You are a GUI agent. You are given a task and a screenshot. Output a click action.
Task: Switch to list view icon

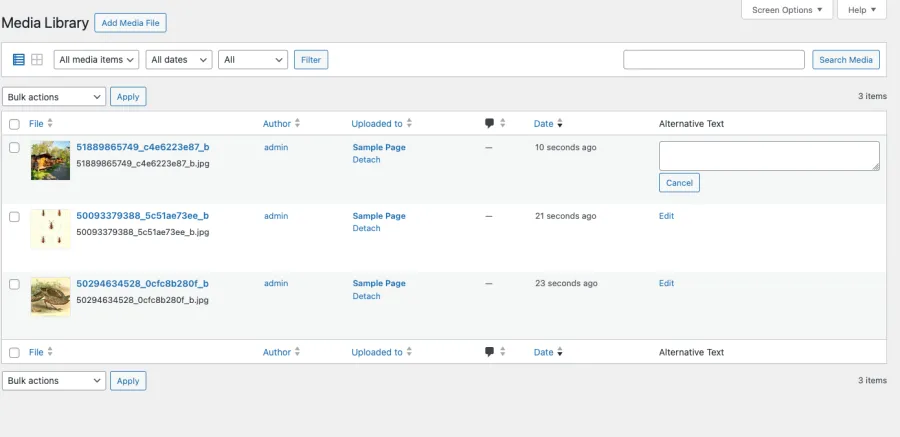coord(19,60)
